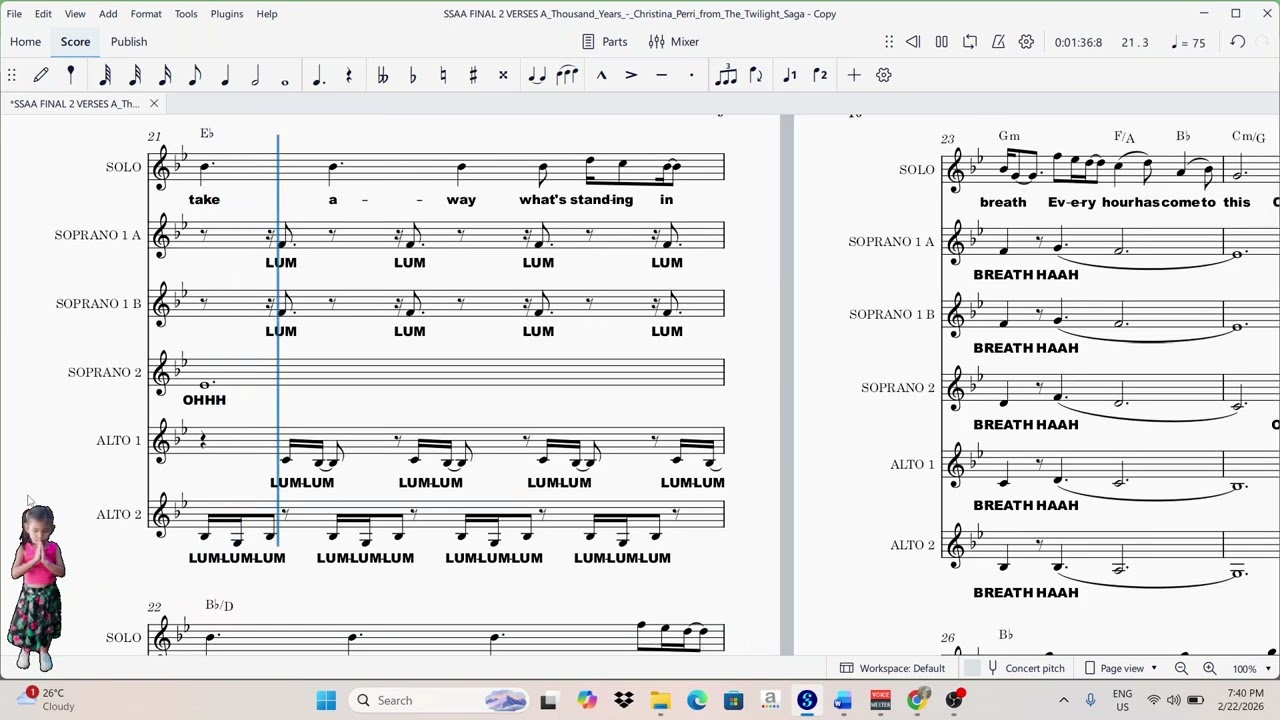Image resolution: width=1280 pixels, height=720 pixels.
Task: Add a slur from the toolbar
Action: [x=567, y=75]
